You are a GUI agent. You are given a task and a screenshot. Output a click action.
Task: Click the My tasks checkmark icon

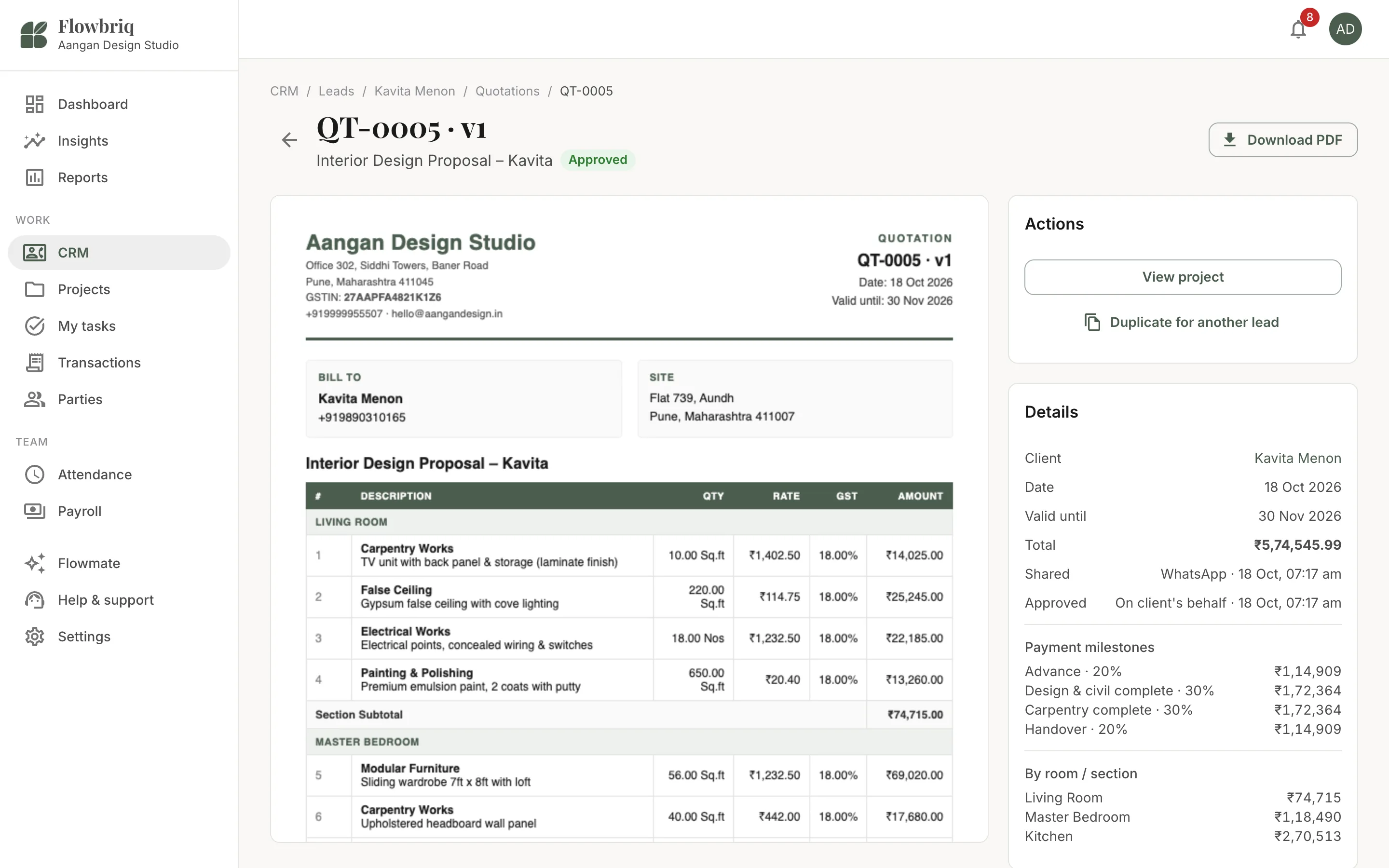34,326
